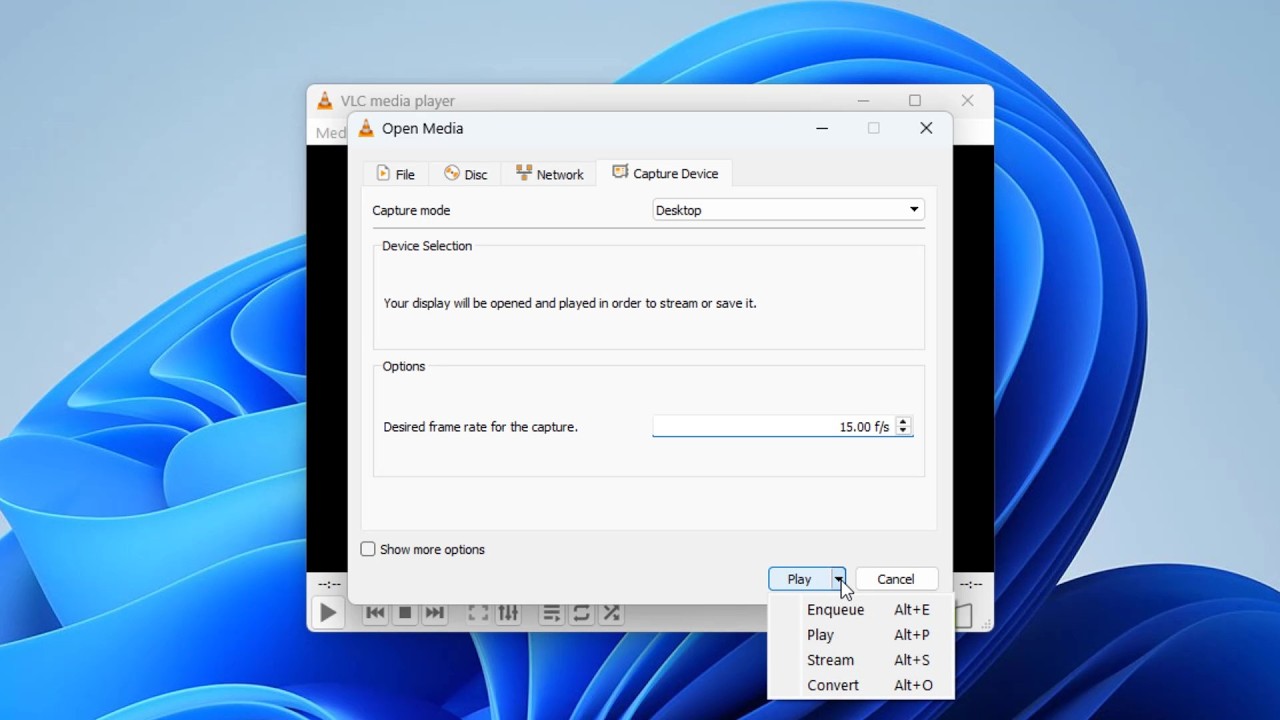
Task: Switch to the Network tab
Action: coord(549,174)
